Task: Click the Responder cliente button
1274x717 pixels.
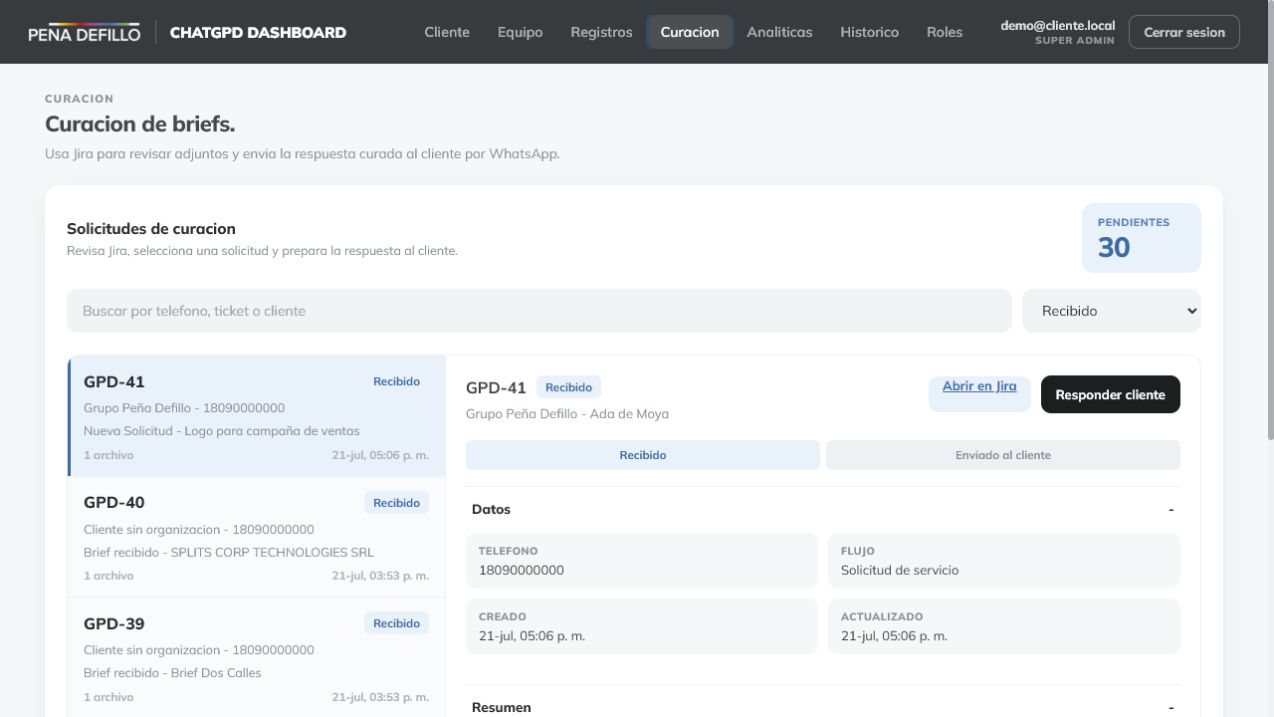Action: click(x=1110, y=394)
